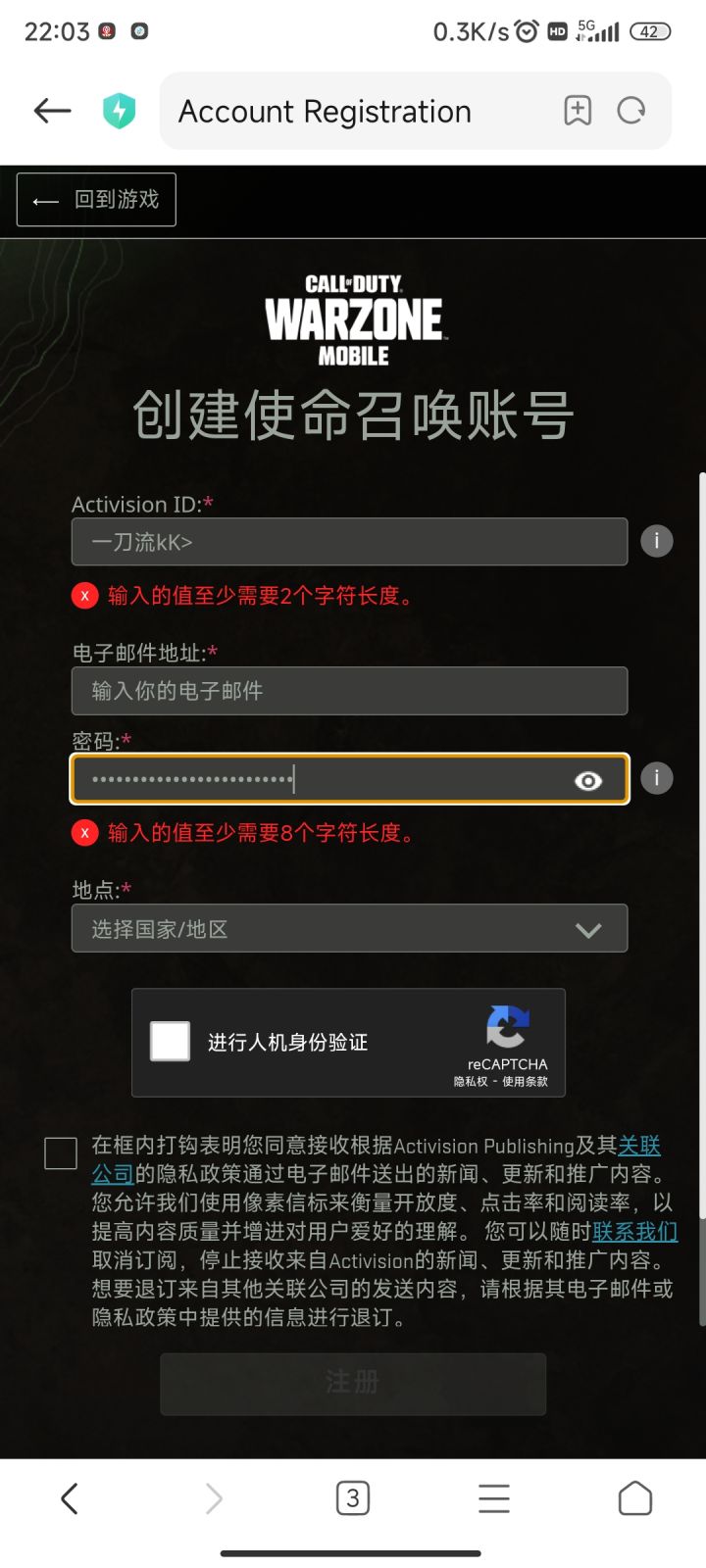Viewport: 706px width, 1568px height.
Task: Click the 回到游戏 button
Action: [x=96, y=200]
